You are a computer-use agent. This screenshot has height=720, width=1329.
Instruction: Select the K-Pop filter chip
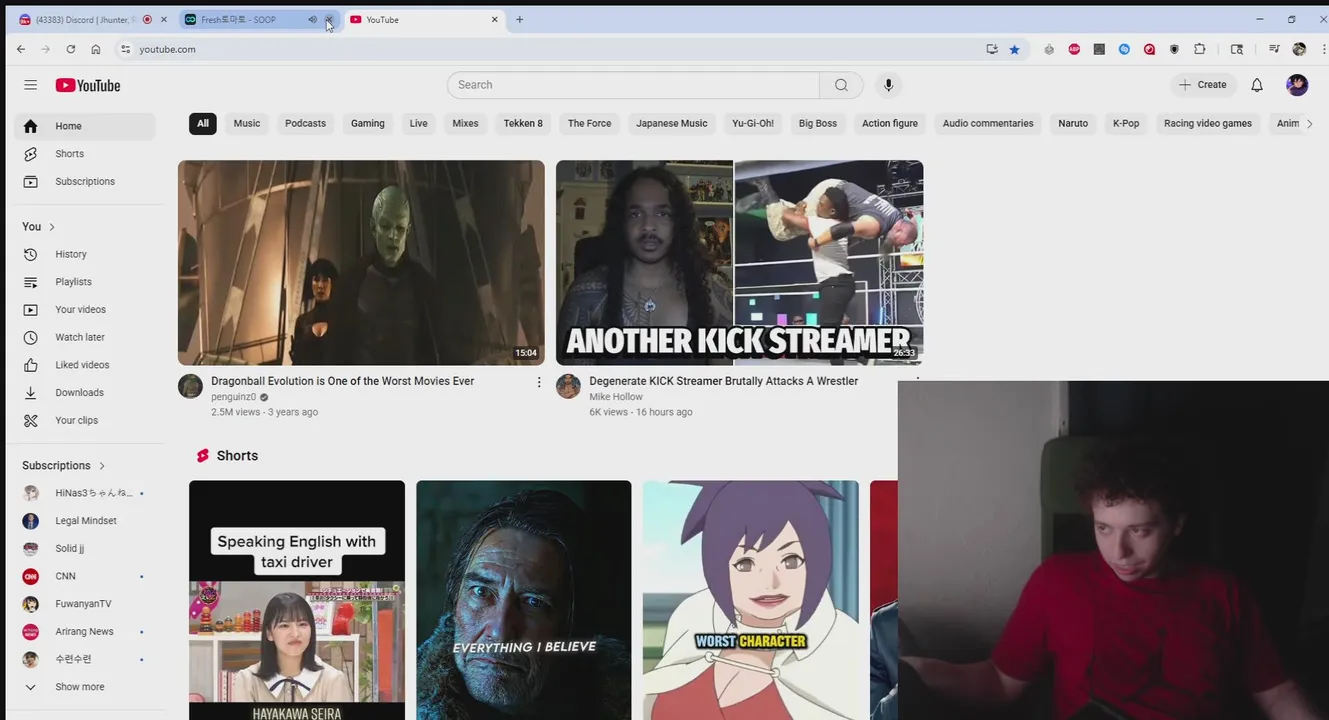[1126, 123]
